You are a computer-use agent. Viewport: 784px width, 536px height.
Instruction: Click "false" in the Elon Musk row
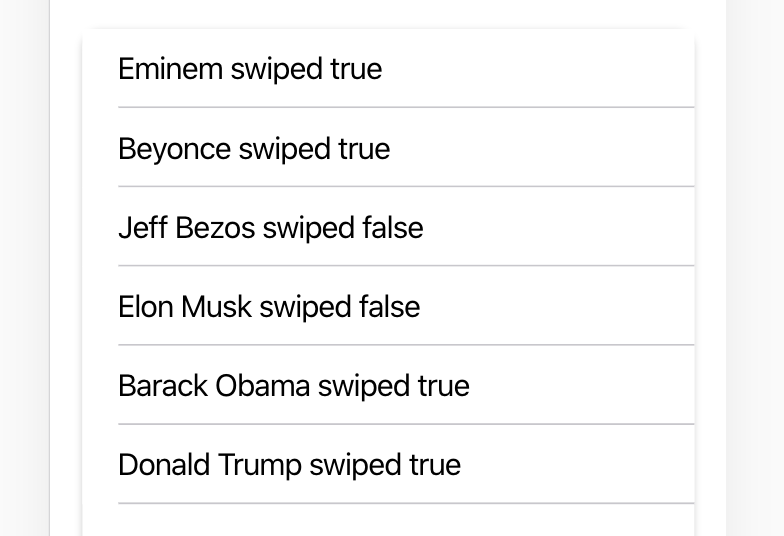coord(390,306)
